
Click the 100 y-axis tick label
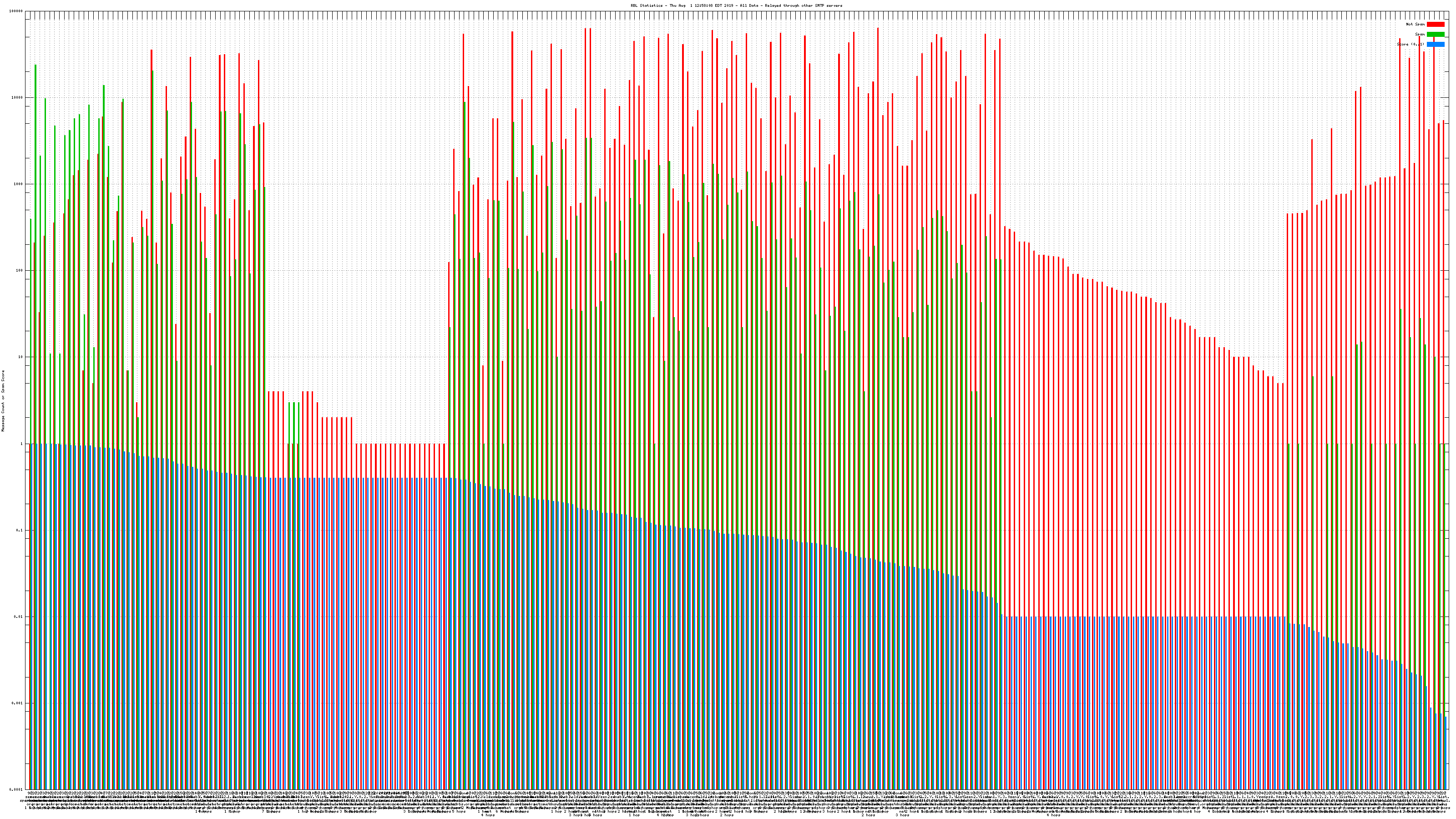pyautogui.click(x=20, y=271)
